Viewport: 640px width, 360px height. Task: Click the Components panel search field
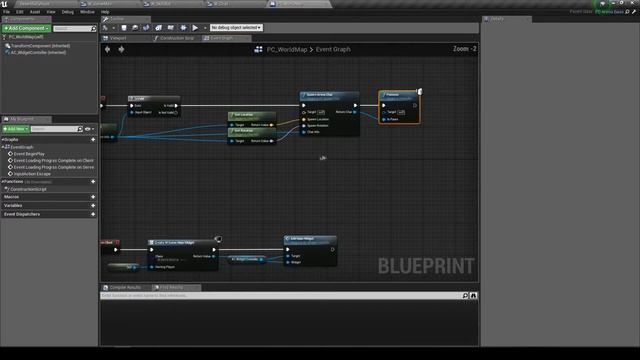coord(75,29)
